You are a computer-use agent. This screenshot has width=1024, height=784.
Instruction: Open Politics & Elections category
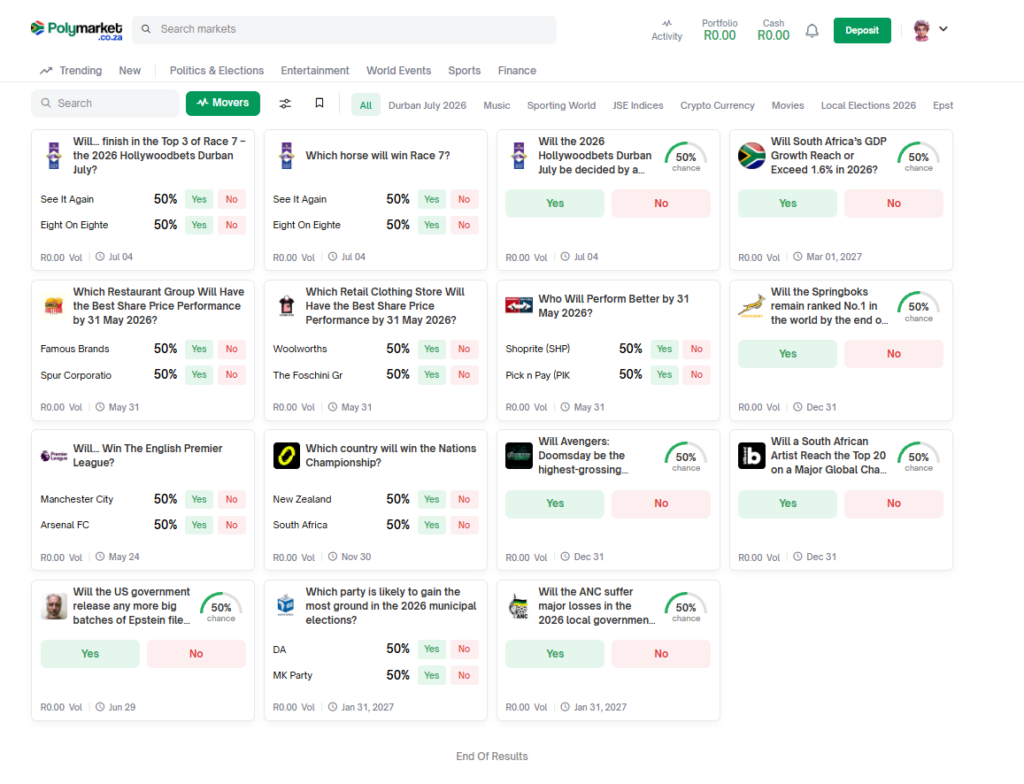coord(217,71)
